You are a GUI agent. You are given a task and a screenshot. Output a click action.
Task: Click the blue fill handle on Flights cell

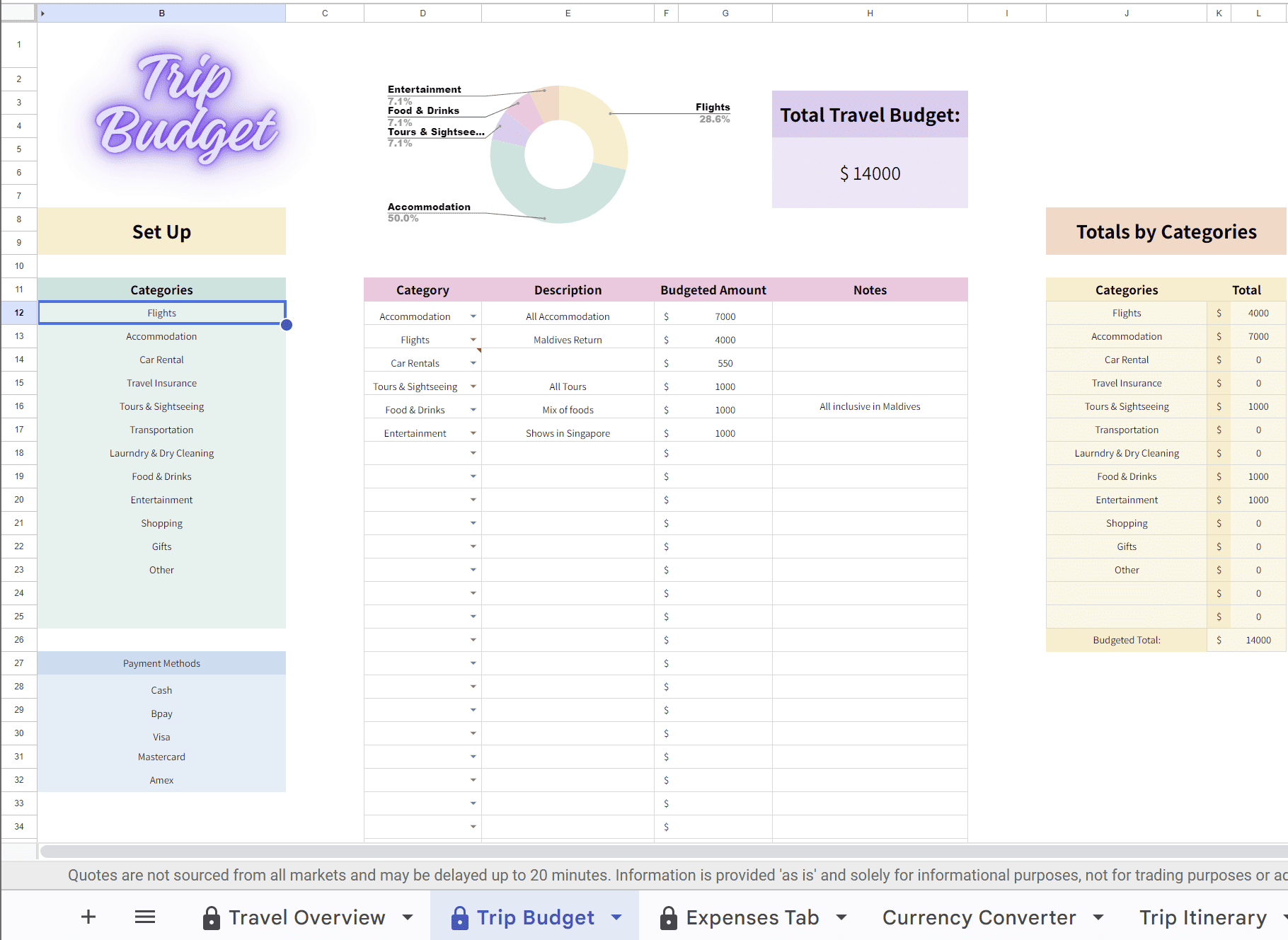pos(287,325)
